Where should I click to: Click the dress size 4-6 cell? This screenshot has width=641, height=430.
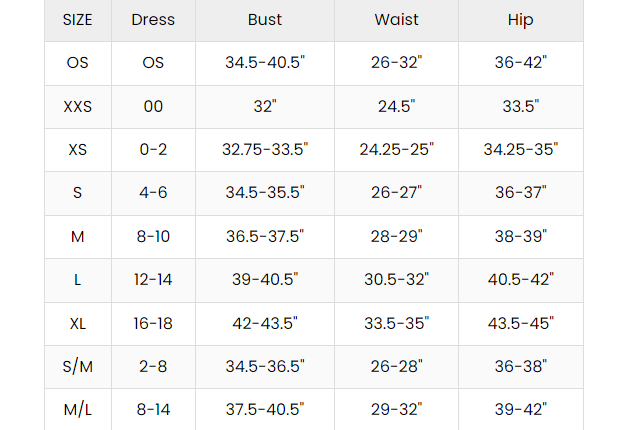[153, 193]
